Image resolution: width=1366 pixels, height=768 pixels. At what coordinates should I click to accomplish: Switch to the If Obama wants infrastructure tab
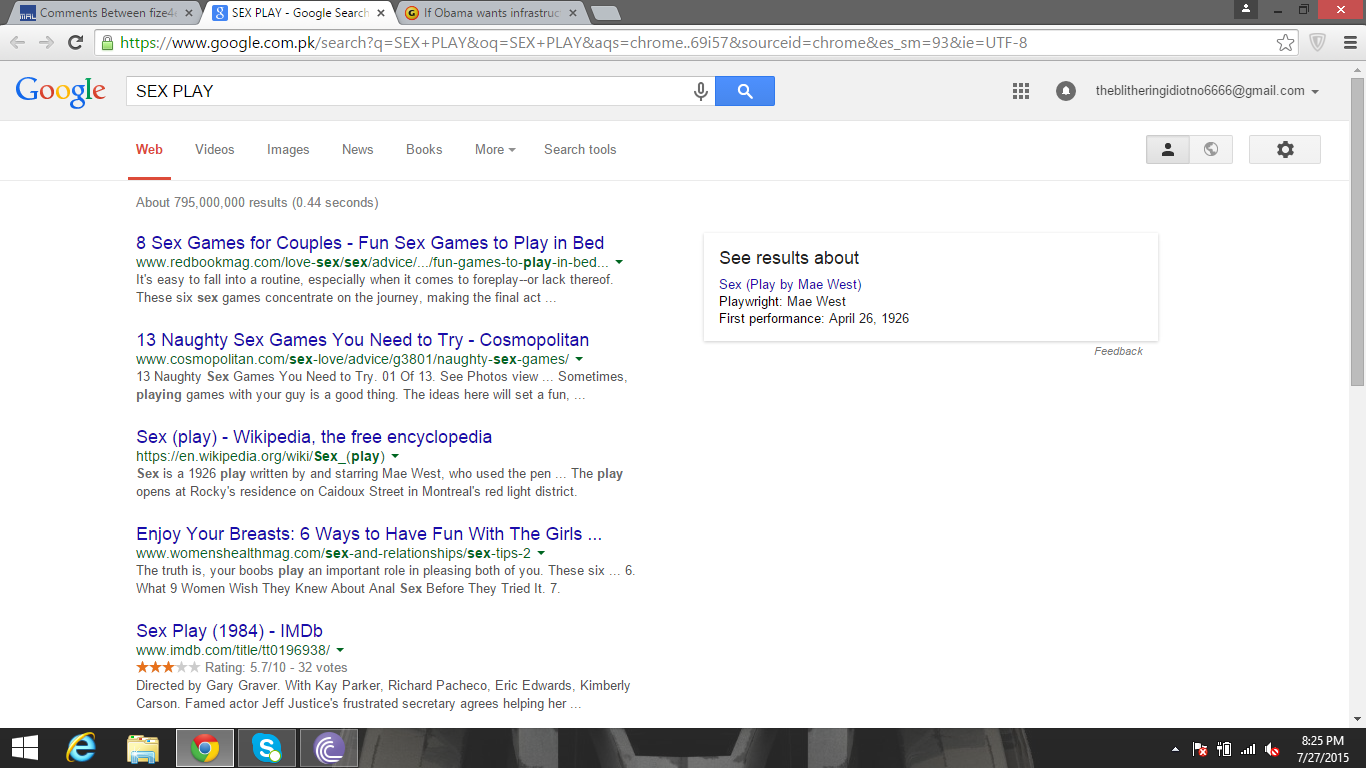click(x=490, y=13)
